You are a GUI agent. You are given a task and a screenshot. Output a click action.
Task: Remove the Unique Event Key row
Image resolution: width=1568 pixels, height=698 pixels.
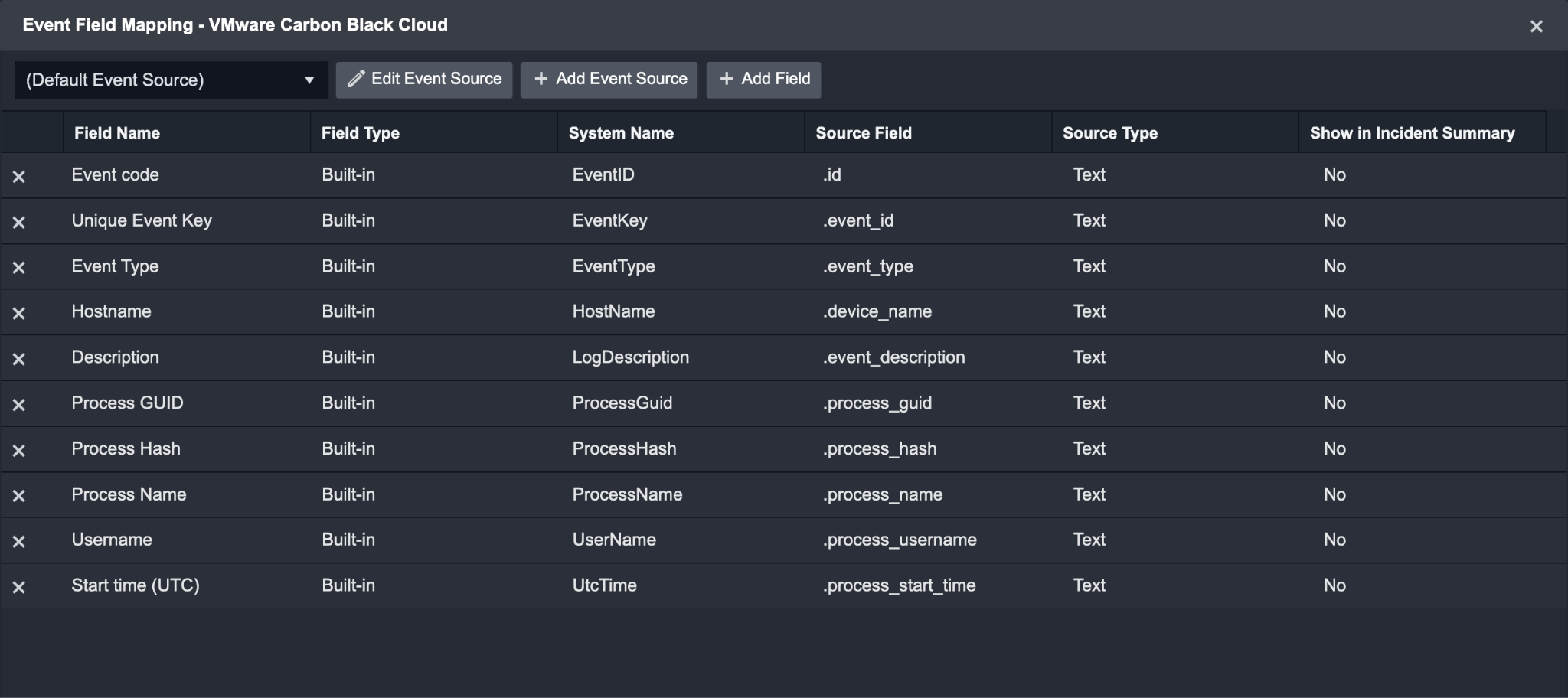[19, 223]
